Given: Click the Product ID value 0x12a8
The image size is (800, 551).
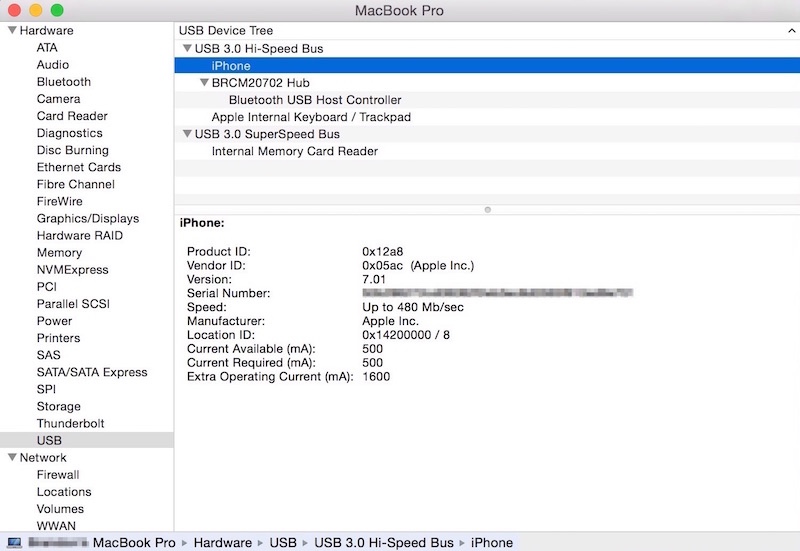Looking at the screenshot, I should point(383,252).
